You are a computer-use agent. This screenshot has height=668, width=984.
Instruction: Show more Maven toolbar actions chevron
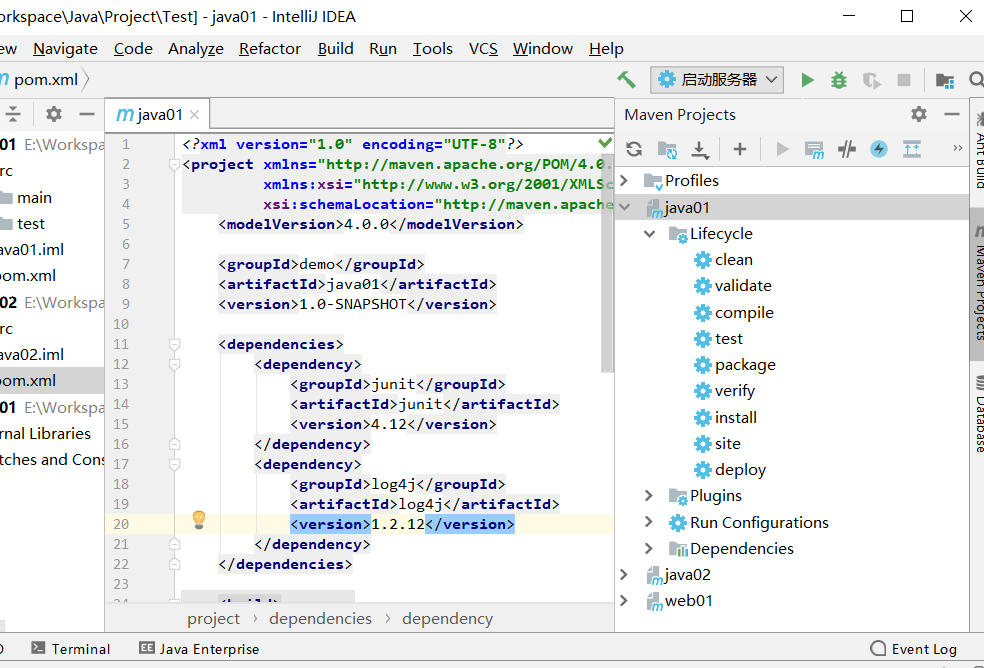(957, 149)
